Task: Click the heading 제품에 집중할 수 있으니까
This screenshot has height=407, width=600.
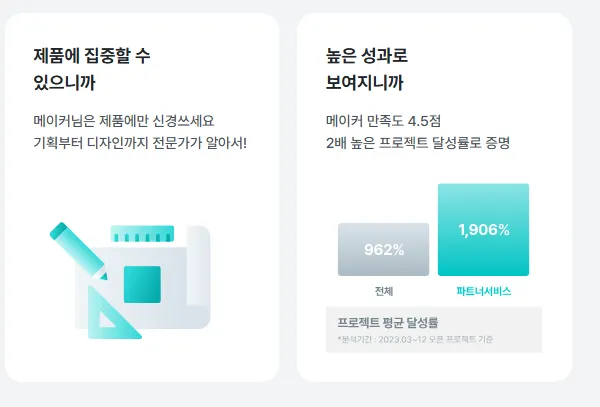Action: 92,69
